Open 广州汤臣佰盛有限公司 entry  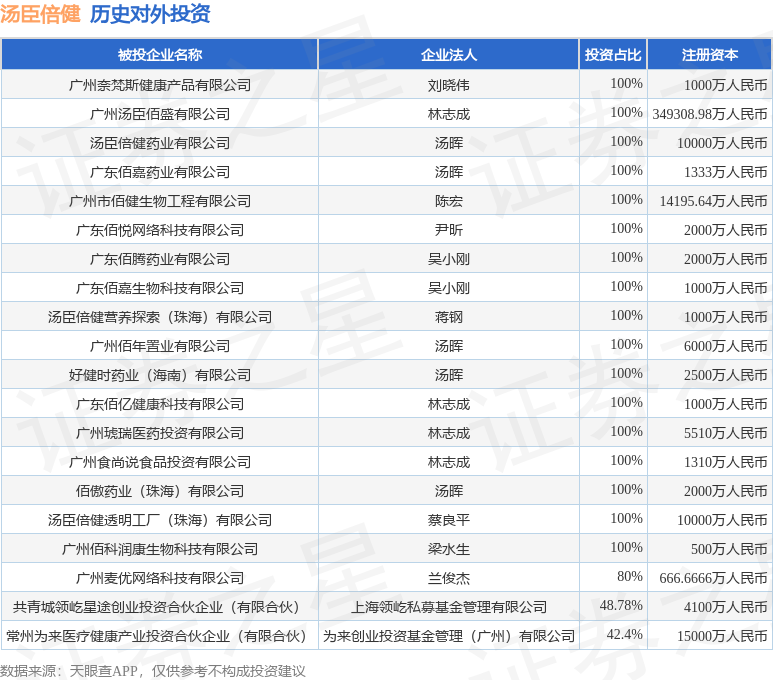[160, 114]
